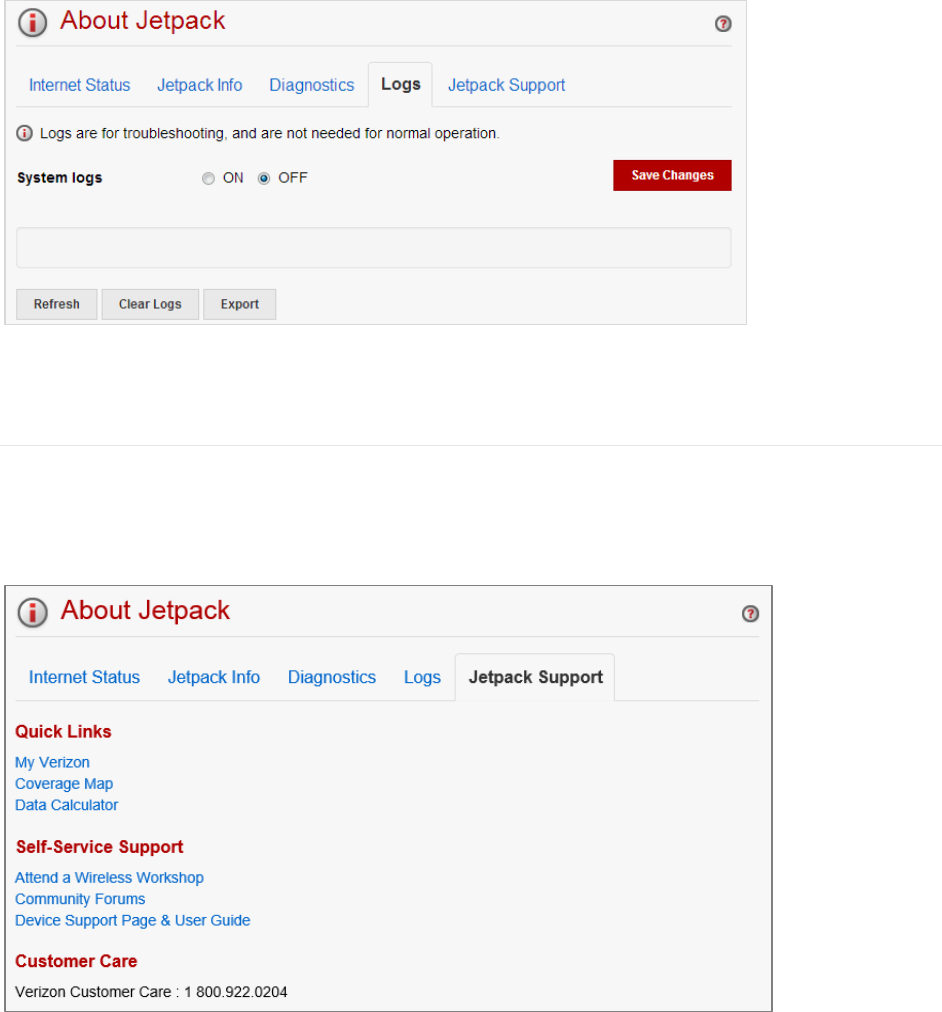The height and width of the screenshot is (1012, 942).
Task: Open Jetpack Info tab in Support panel
Action: 214,677
